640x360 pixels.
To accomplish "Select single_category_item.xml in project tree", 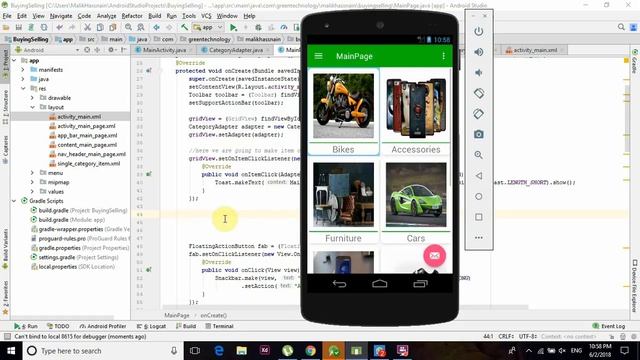I will tap(89, 164).
